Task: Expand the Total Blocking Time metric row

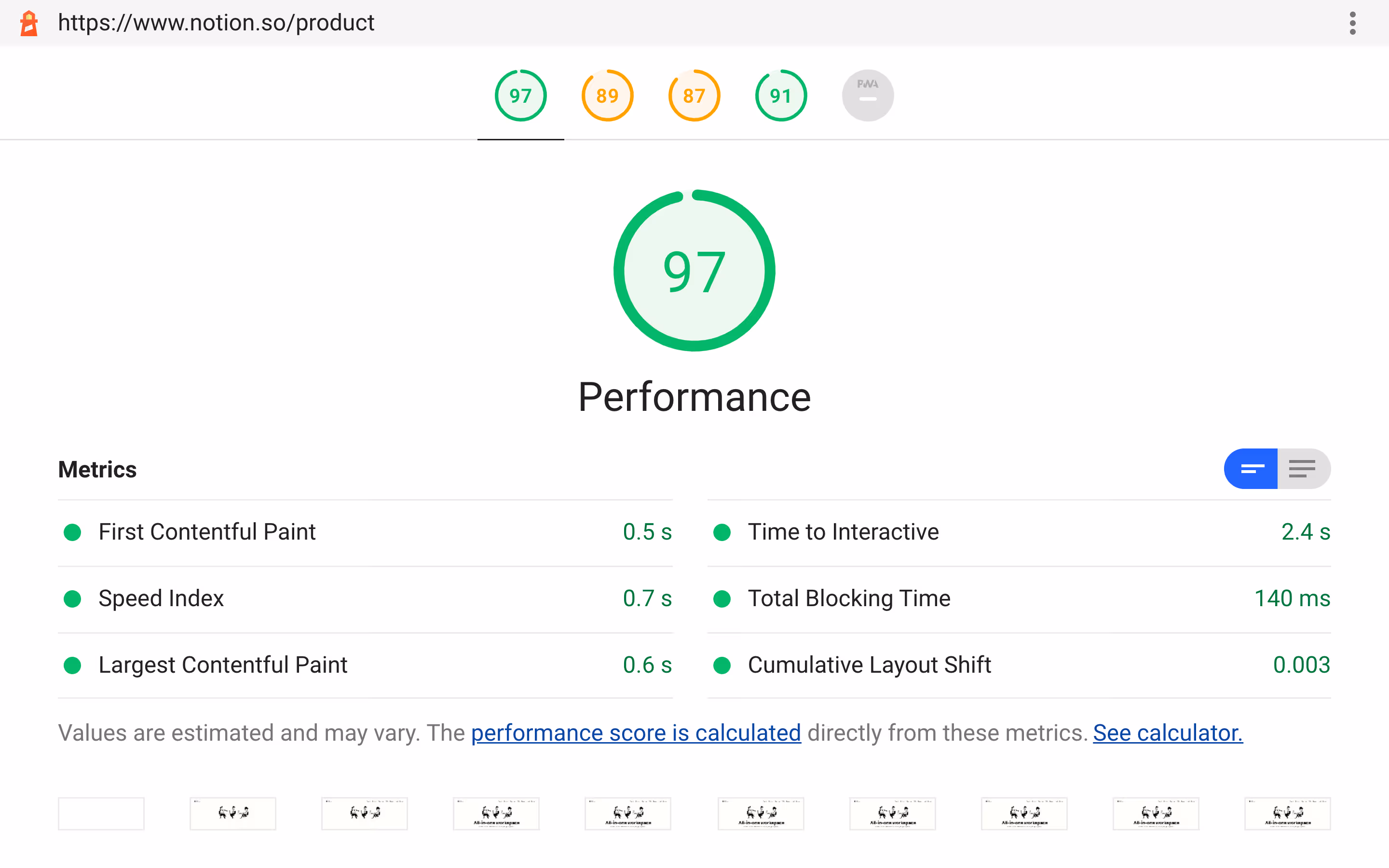Action: (848, 599)
